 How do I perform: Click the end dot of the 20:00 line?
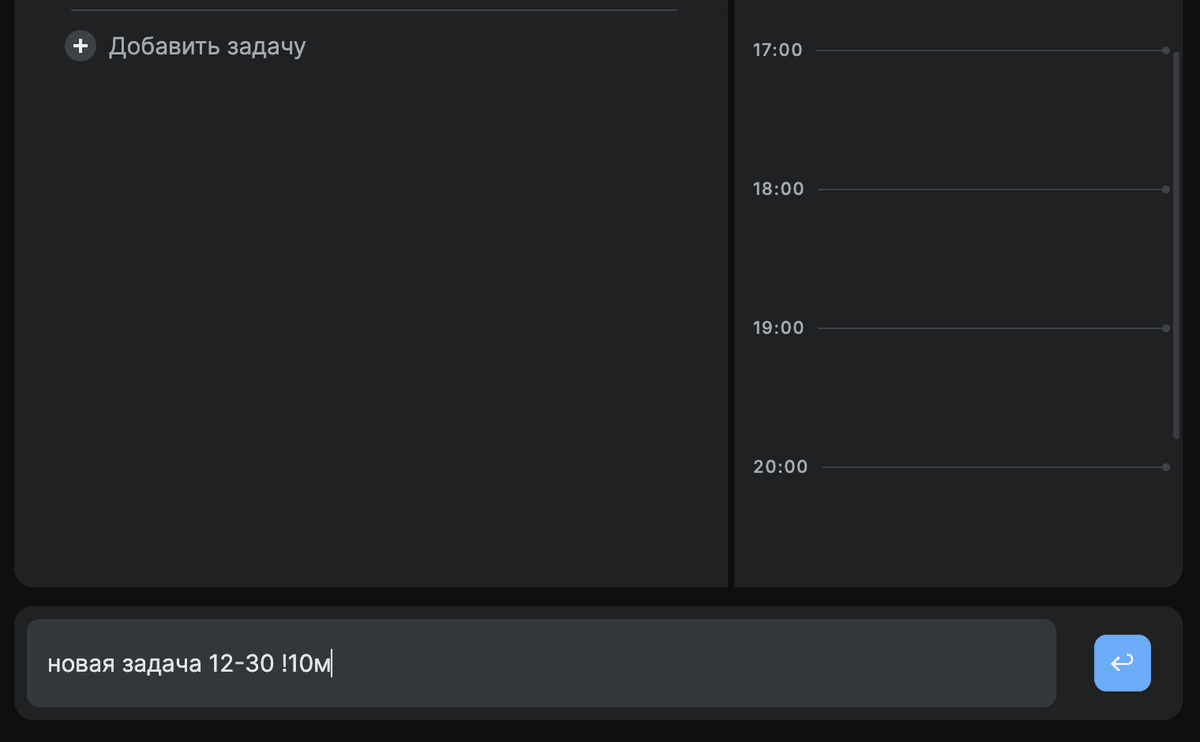pos(1166,467)
